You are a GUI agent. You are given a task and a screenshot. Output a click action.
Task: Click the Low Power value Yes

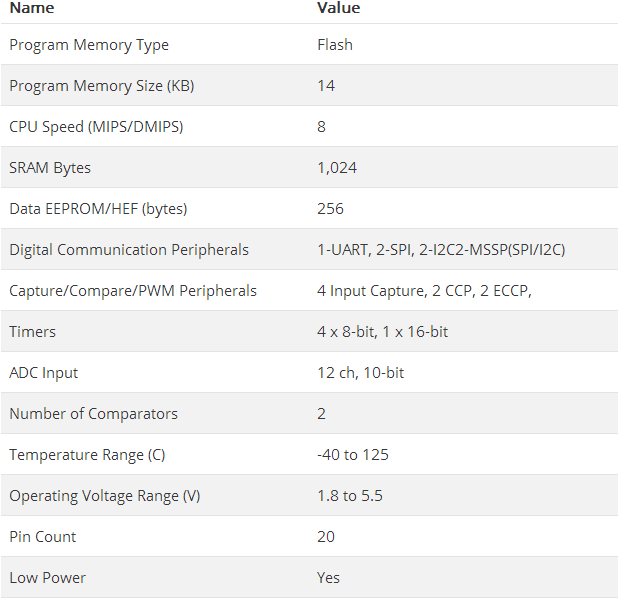328,578
